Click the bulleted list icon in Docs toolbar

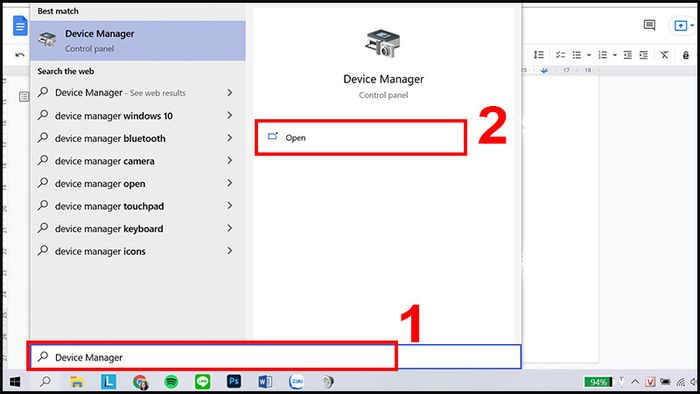point(577,55)
